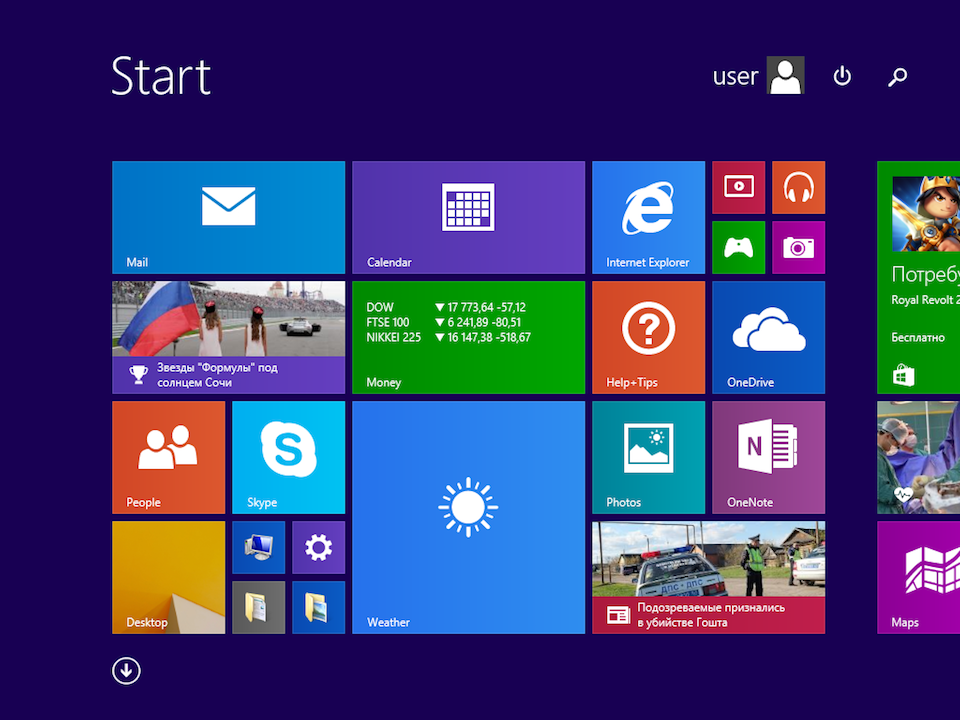Launch the Skype tile
The image size is (960, 720).
[288, 457]
